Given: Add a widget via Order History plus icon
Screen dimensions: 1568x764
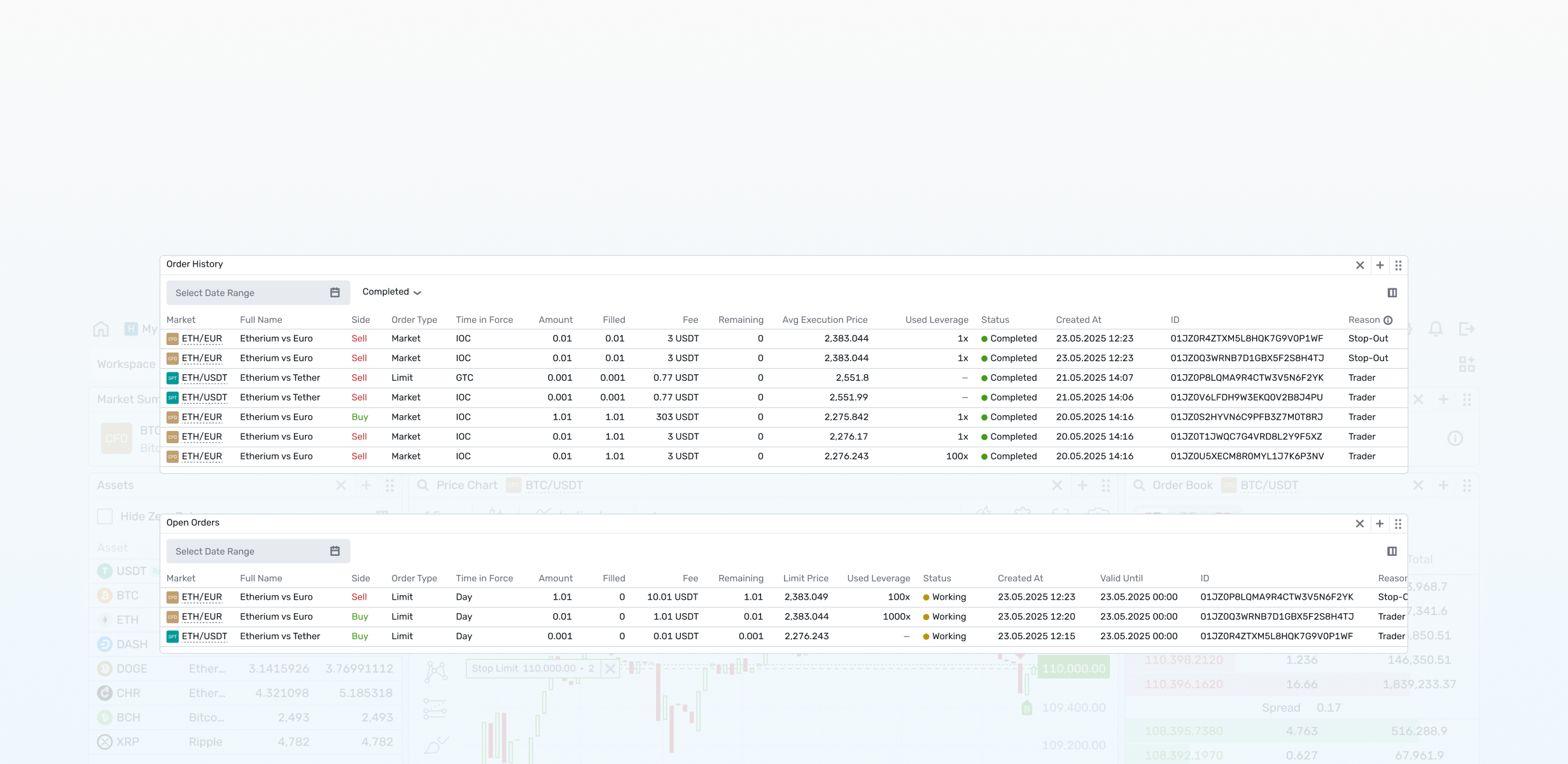Looking at the screenshot, I should coord(1380,265).
